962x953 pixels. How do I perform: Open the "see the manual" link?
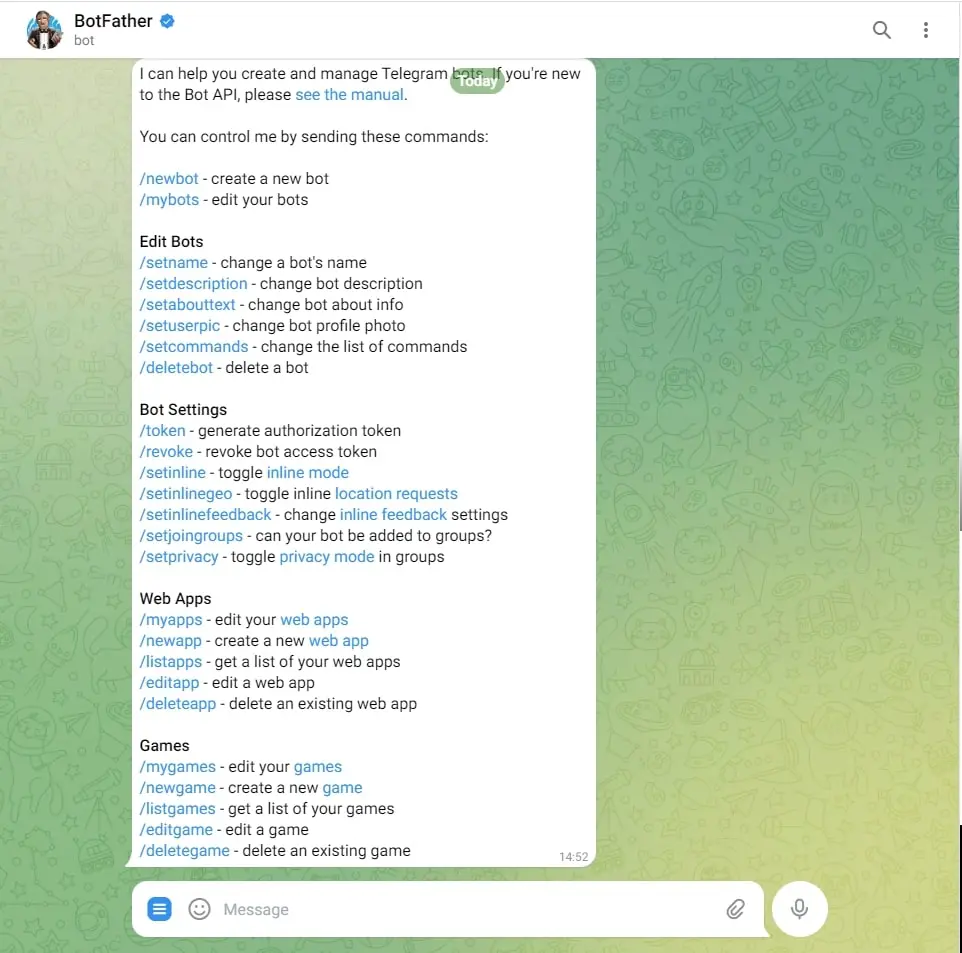(349, 95)
